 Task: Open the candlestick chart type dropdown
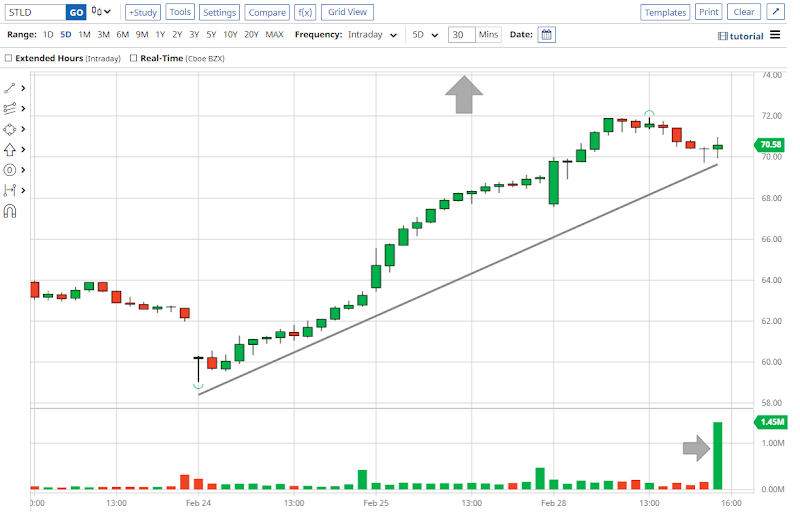102,12
